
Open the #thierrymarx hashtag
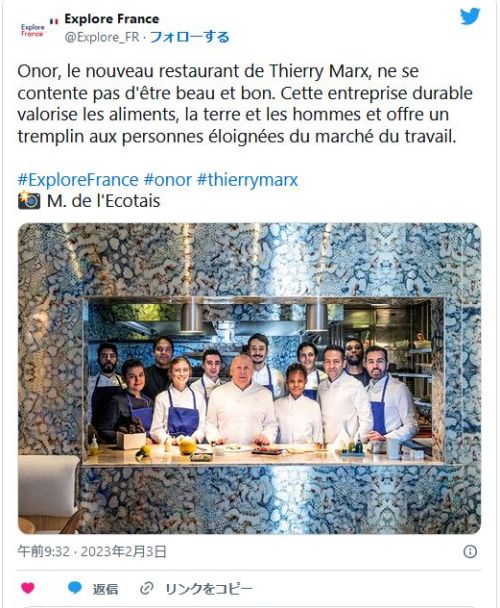point(247,180)
